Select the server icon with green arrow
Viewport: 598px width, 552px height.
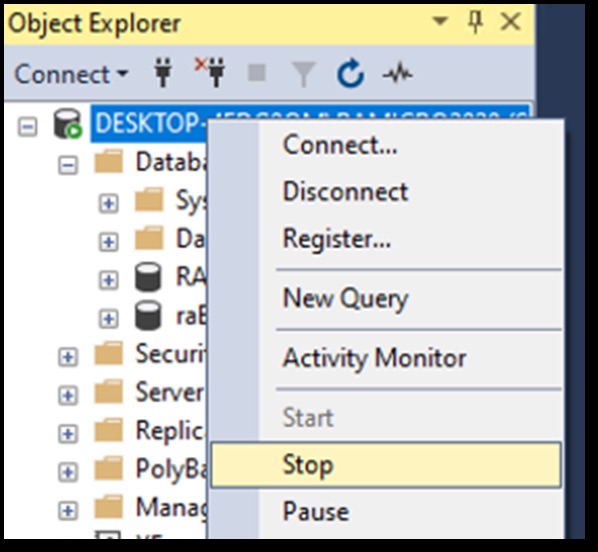coord(68,124)
